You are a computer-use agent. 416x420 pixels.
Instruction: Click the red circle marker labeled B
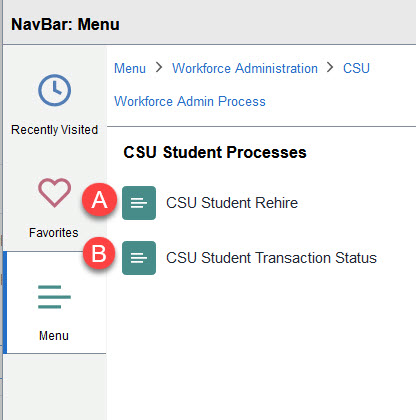click(99, 253)
